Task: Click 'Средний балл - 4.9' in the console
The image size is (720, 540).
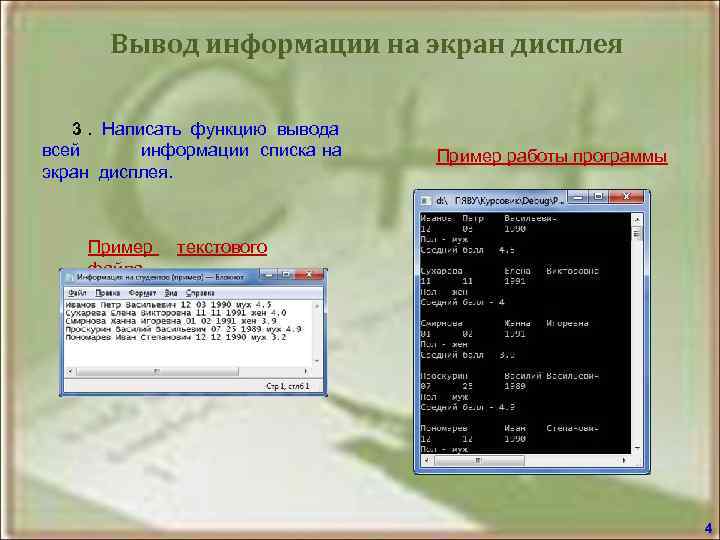Action: tap(467, 407)
